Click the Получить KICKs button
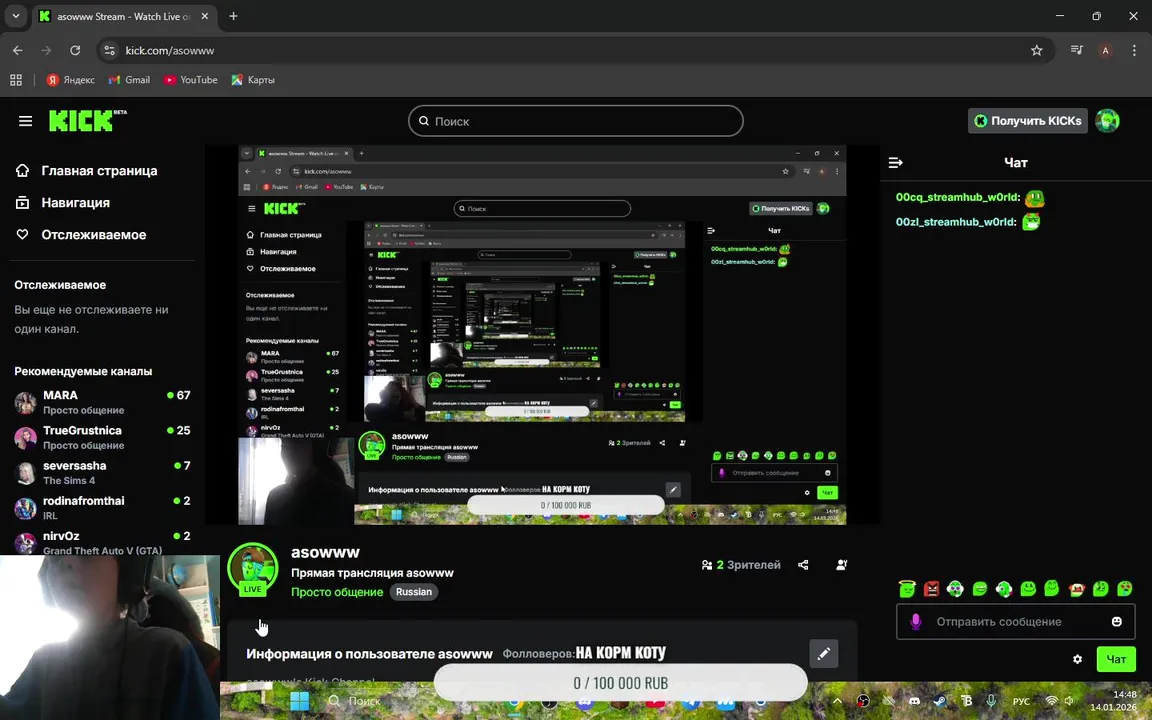1152x720 pixels. pyautogui.click(x=1027, y=121)
